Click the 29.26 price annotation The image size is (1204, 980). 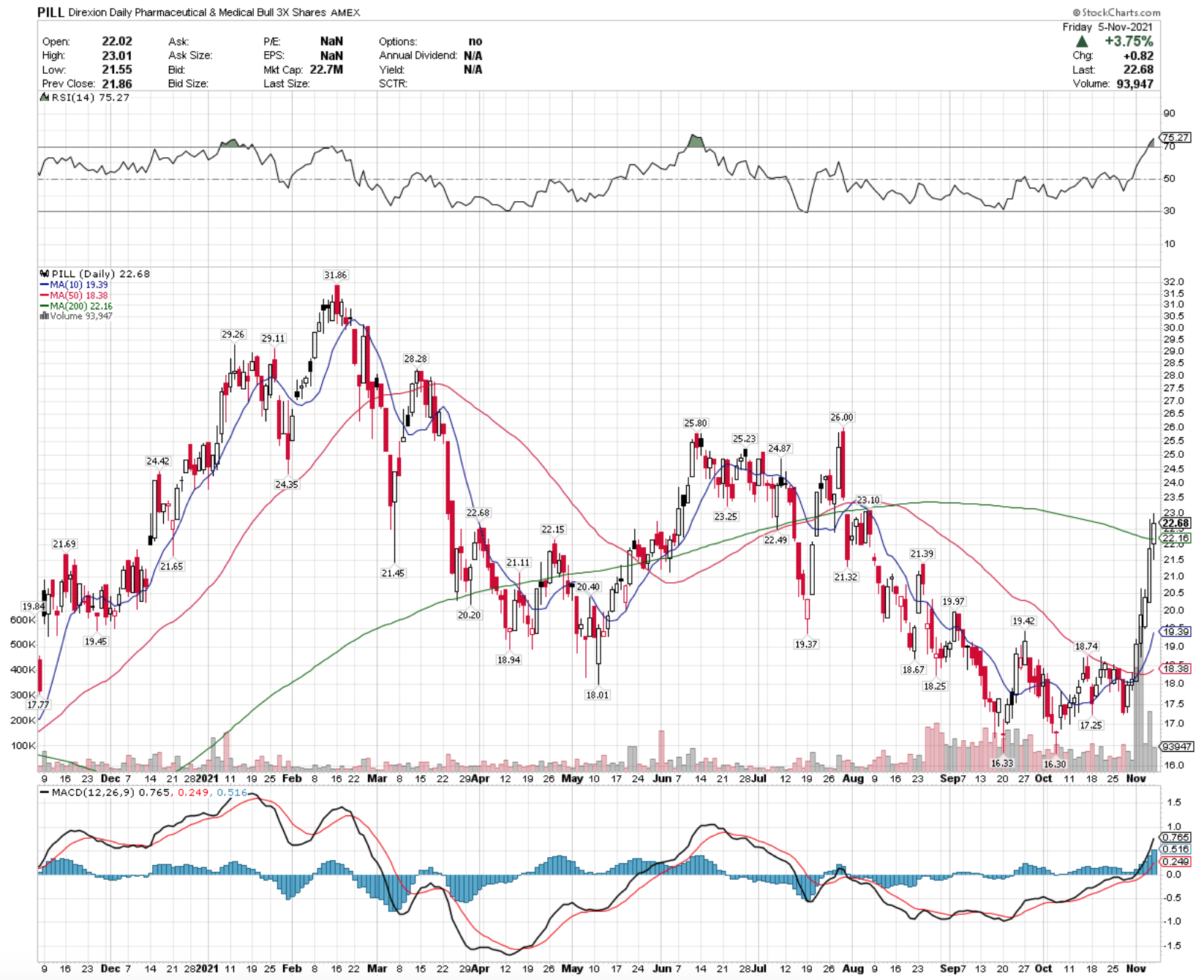coord(233,334)
